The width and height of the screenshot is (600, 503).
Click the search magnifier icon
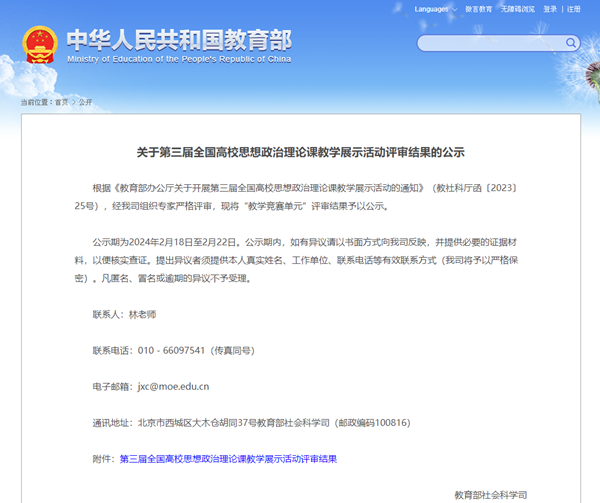click(572, 43)
